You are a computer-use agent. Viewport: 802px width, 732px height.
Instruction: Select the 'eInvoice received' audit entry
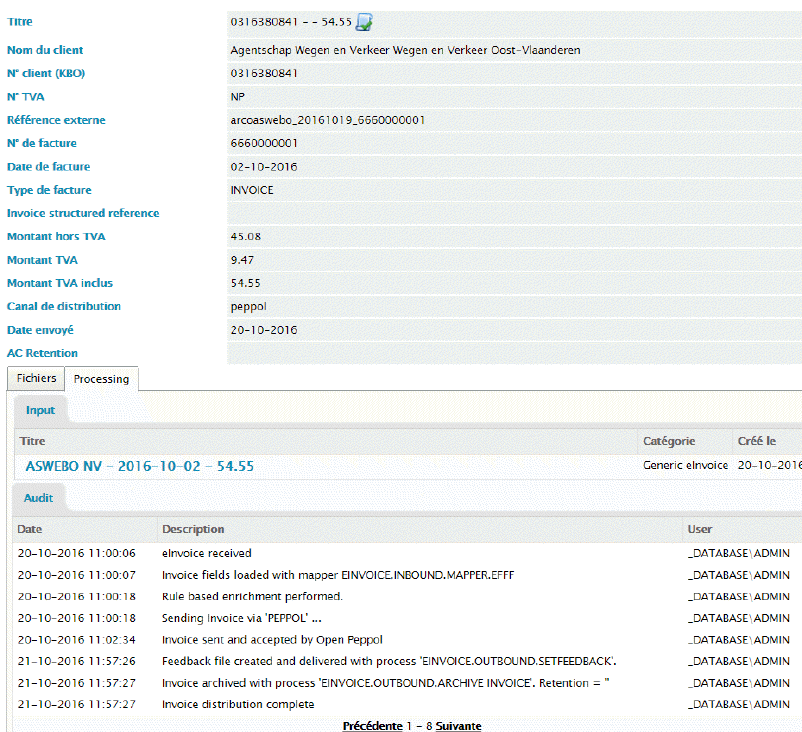tap(207, 553)
